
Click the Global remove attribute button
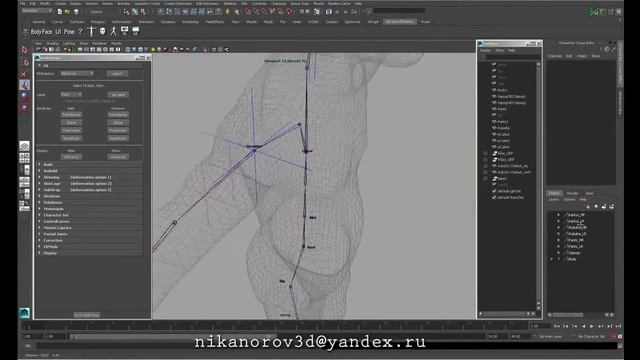click(x=118, y=122)
